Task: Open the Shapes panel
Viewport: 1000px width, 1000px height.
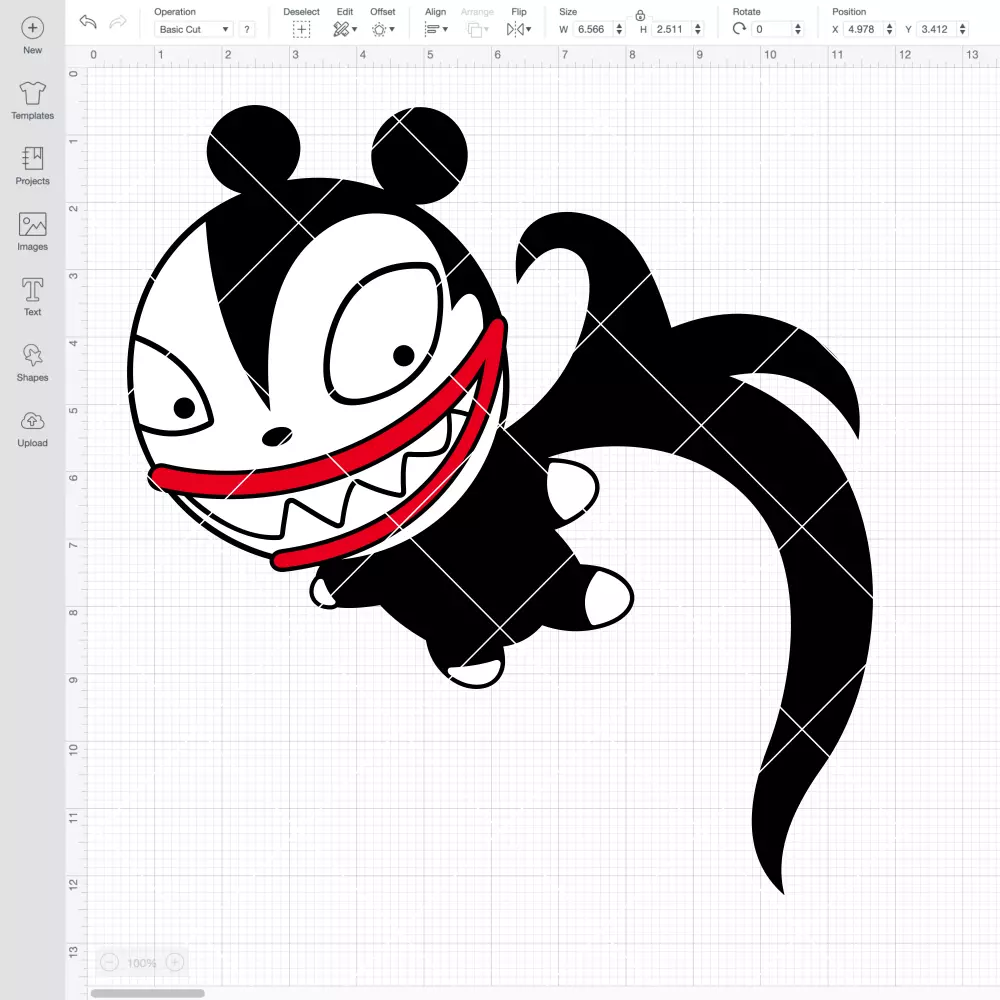Action: pyautogui.click(x=33, y=362)
